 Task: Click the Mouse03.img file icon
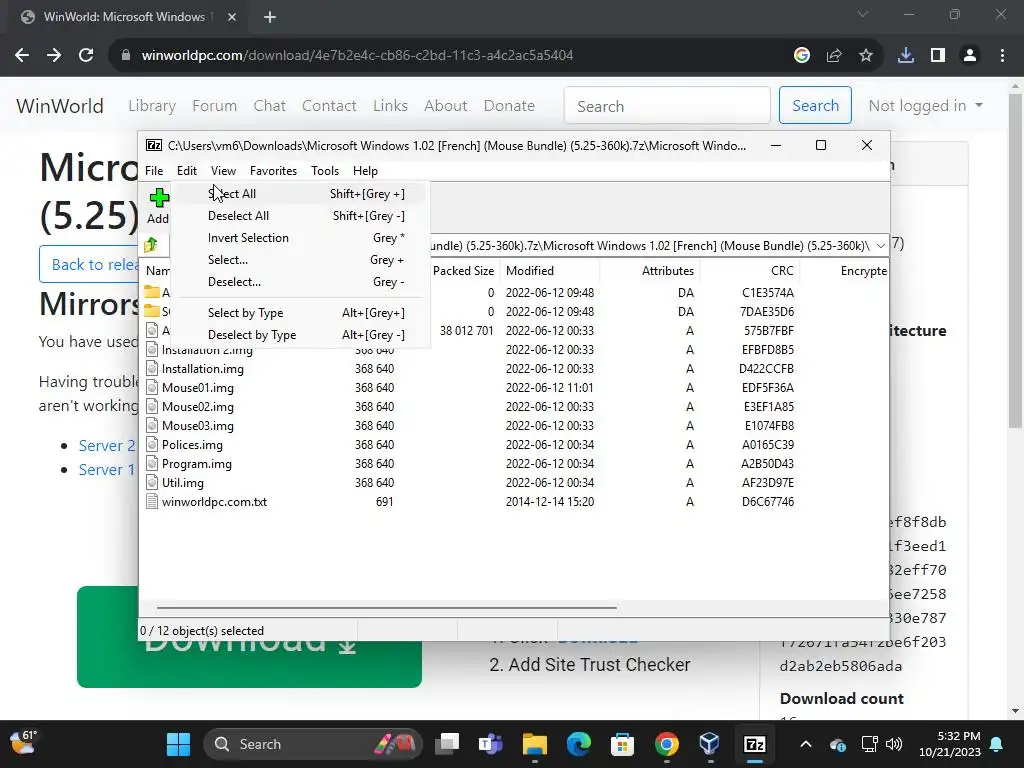coord(152,425)
